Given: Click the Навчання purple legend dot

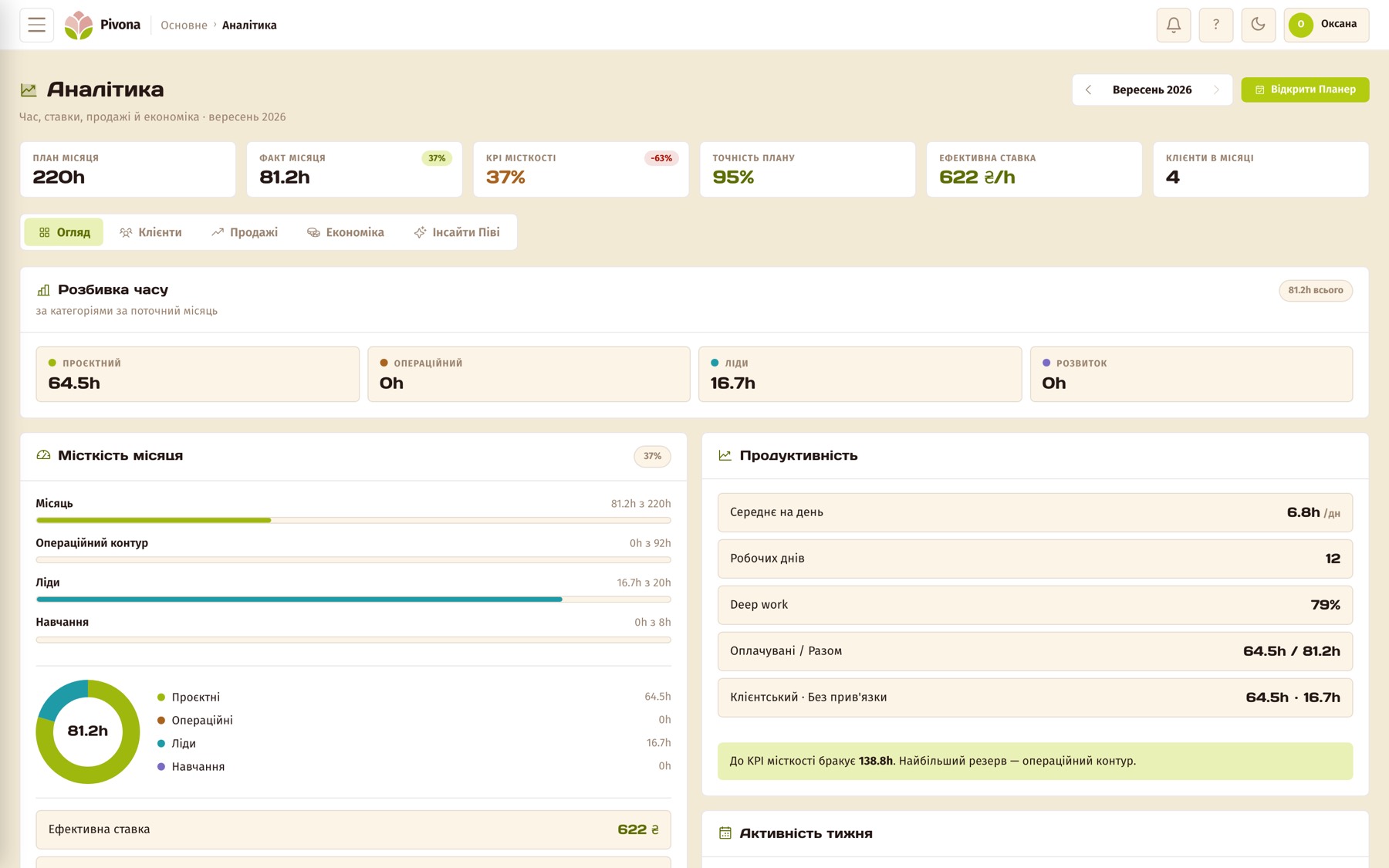Looking at the screenshot, I should click(x=161, y=767).
